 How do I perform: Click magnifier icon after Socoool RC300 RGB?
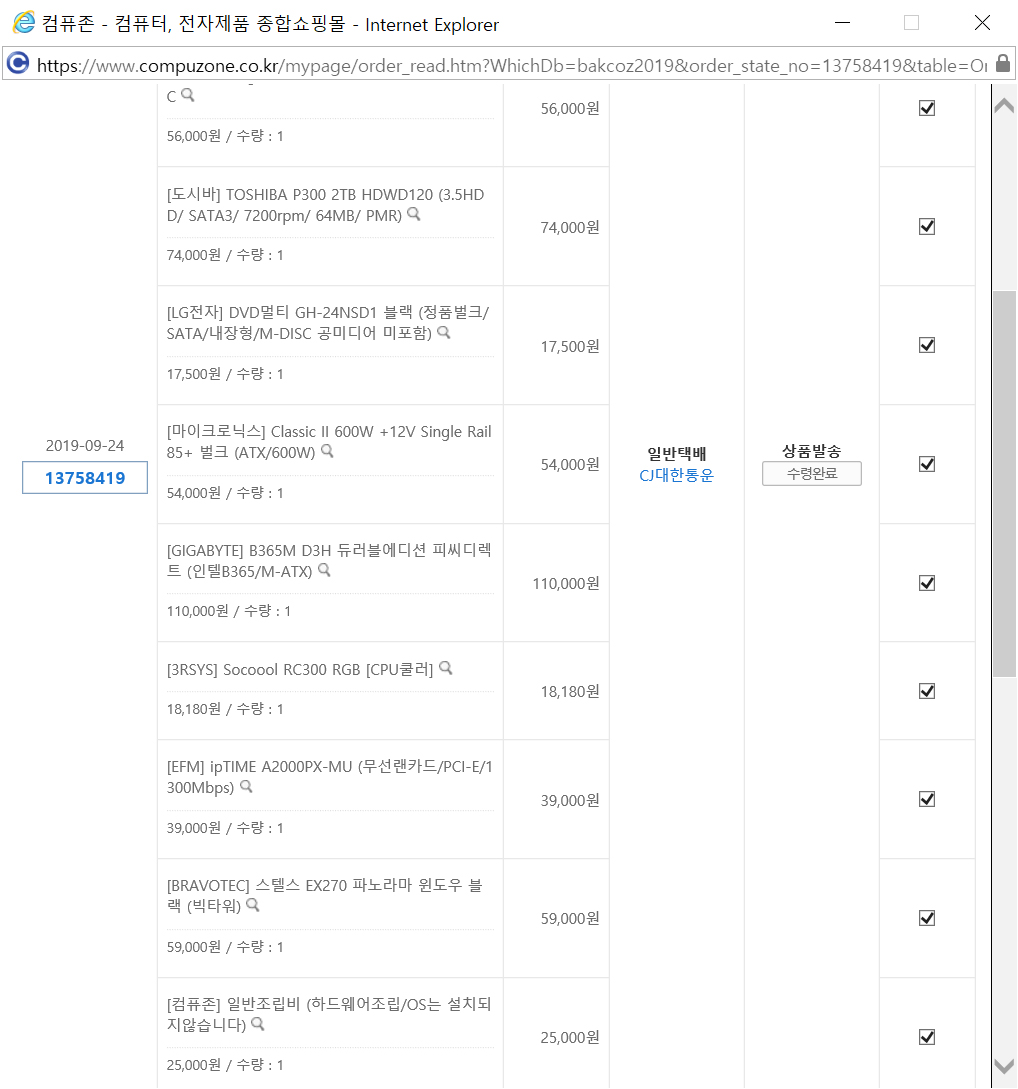[446, 668]
